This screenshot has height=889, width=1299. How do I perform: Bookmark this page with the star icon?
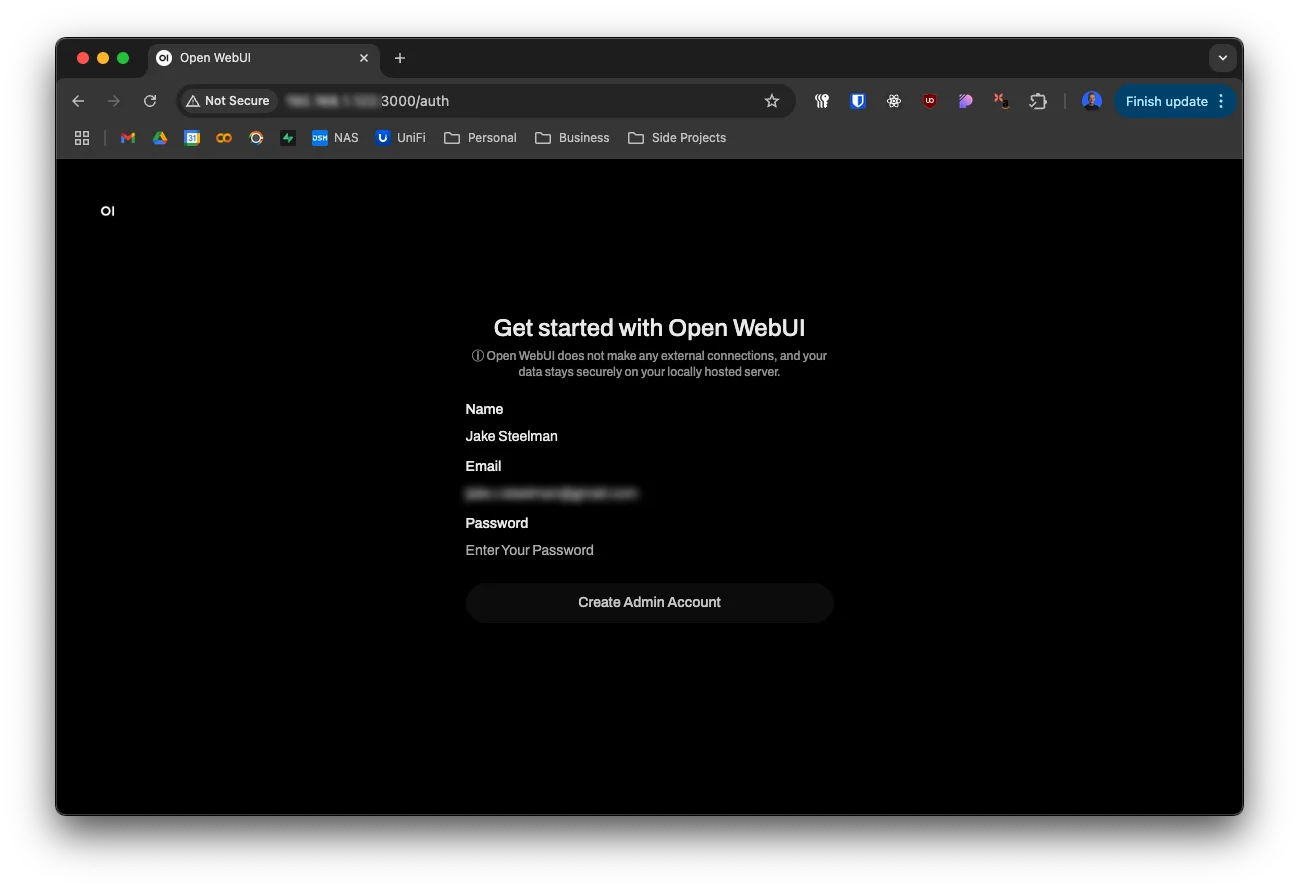point(772,101)
